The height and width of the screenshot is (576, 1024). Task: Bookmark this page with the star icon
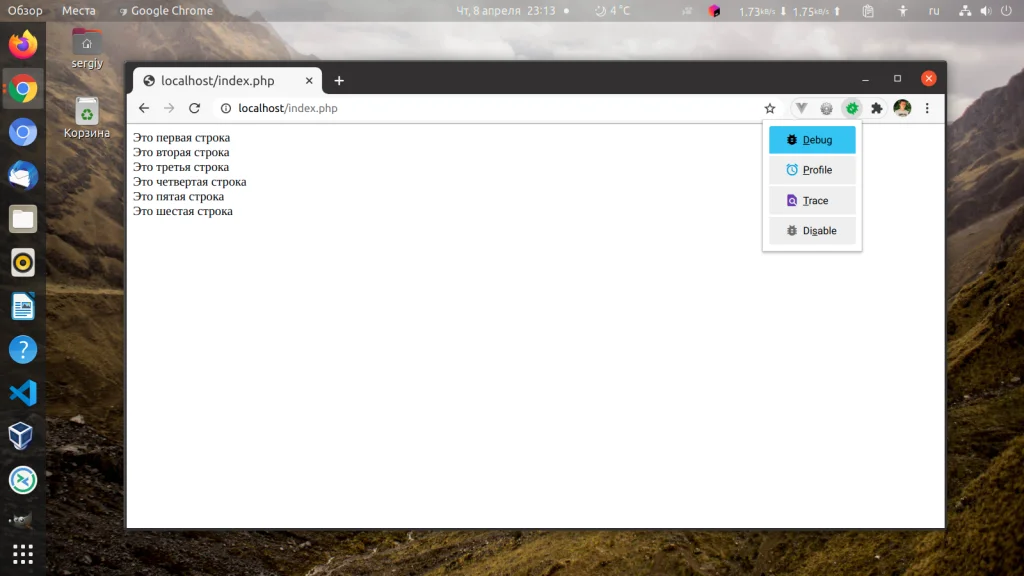click(x=770, y=108)
